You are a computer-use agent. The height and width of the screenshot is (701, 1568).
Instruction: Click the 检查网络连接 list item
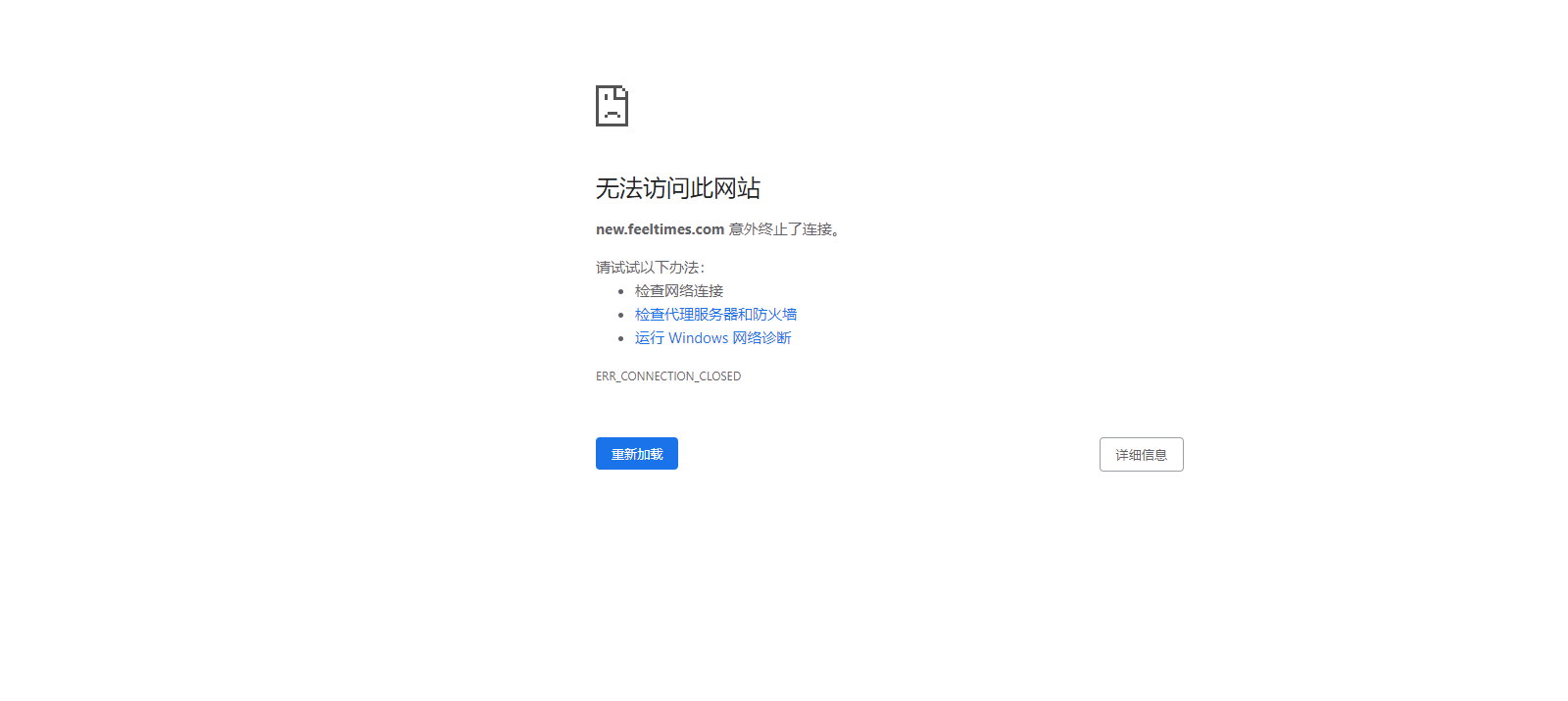pos(679,291)
